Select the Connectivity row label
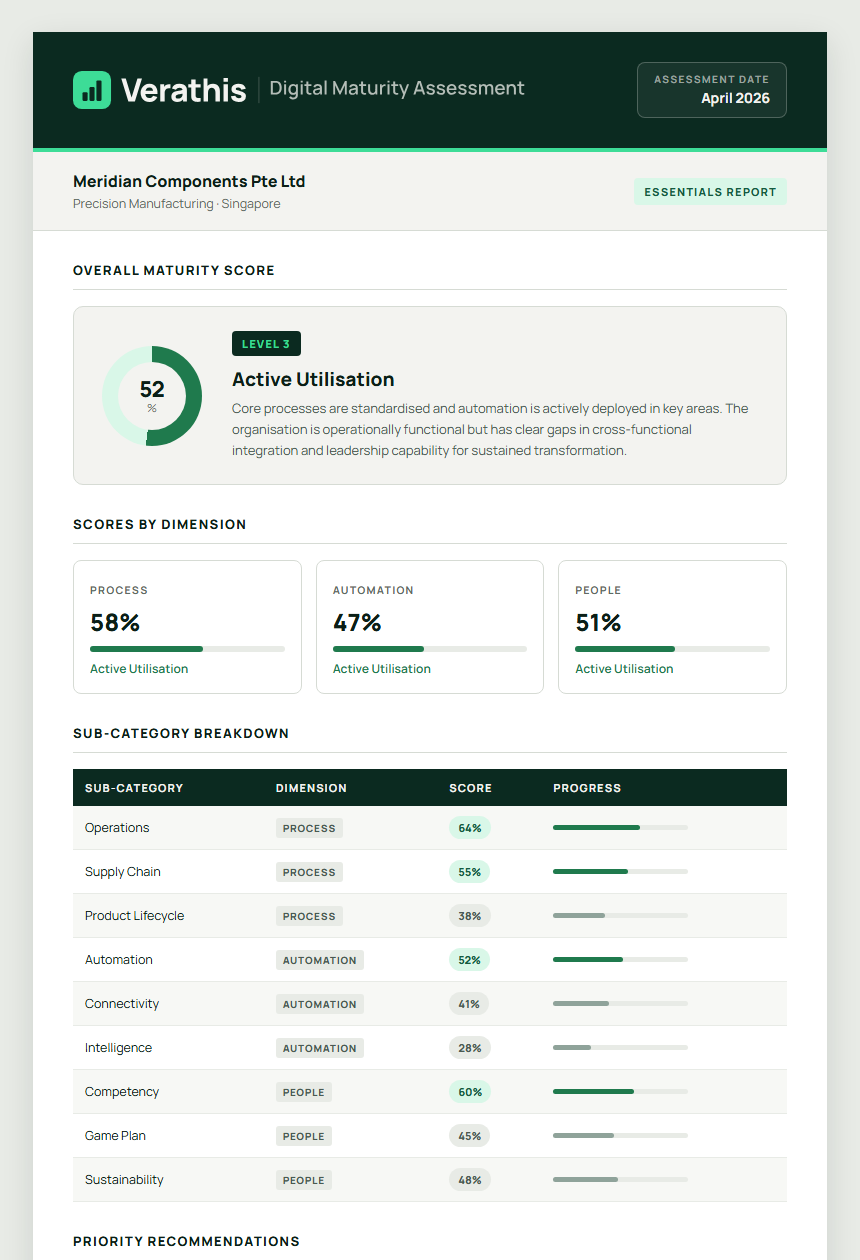 tap(122, 1004)
